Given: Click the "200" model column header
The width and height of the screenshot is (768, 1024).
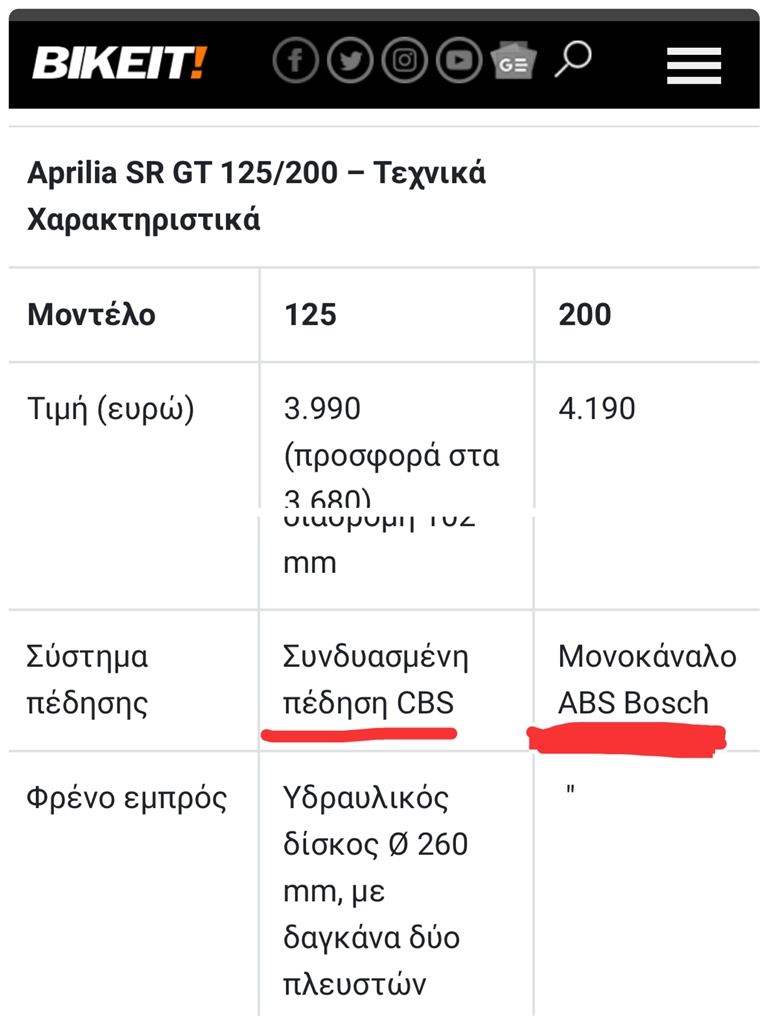Looking at the screenshot, I should tap(585, 315).
